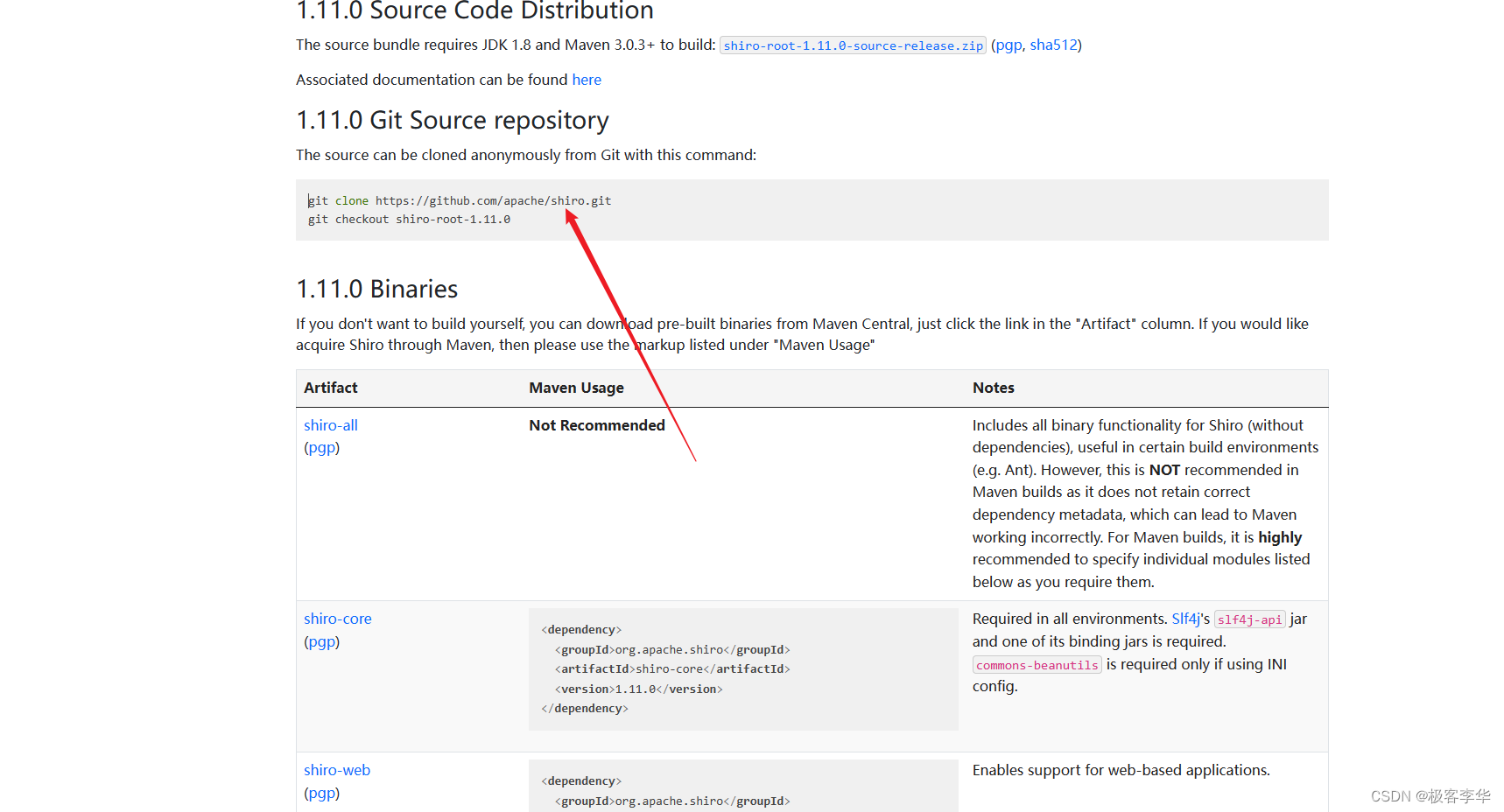Open pgp link under shiro-web
The width and height of the screenshot is (1504, 812).
(322, 794)
